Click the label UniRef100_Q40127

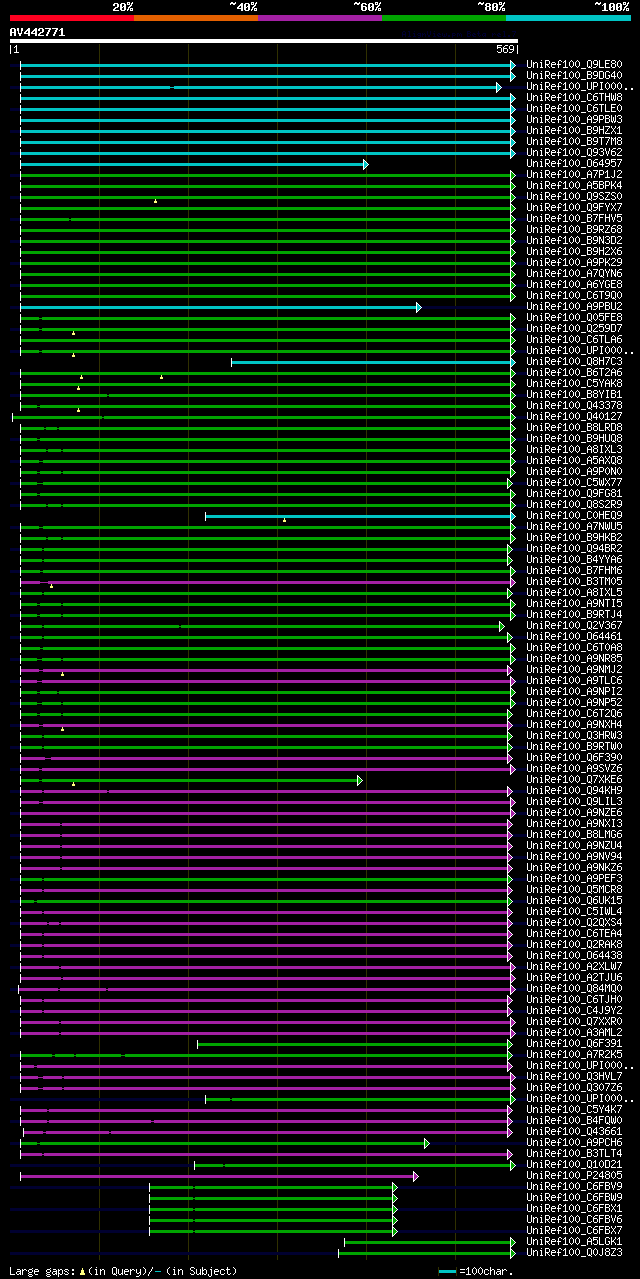click(574, 417)
